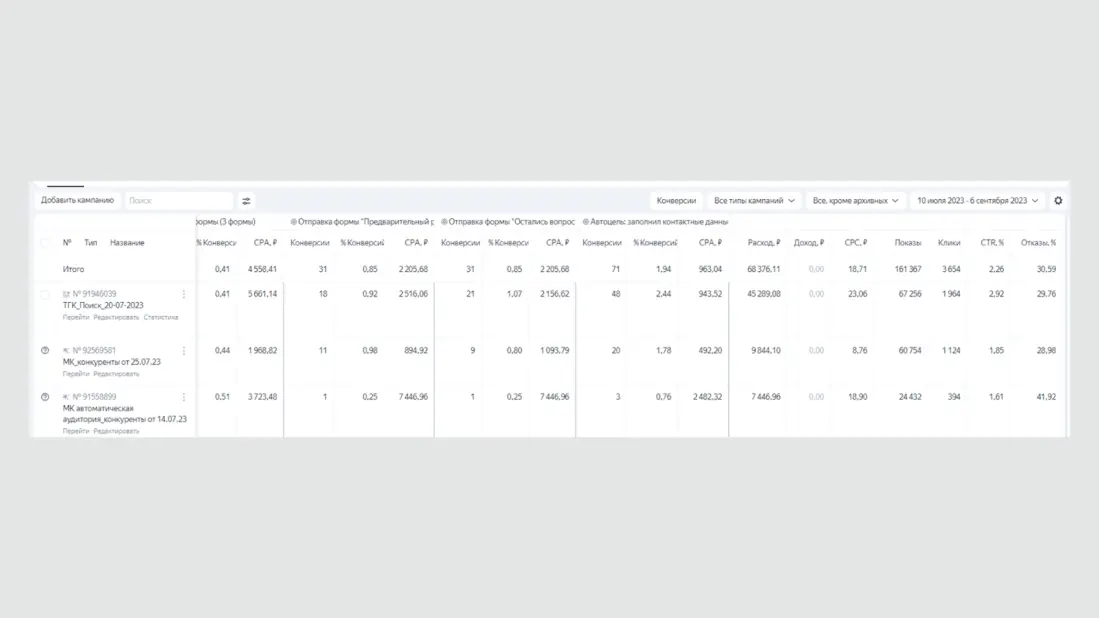Image resolution: width=1099 pixels, height=618 pixels.
Task: Sort by the Расход, ₽ column header
Action: click(x=763, y=242)
